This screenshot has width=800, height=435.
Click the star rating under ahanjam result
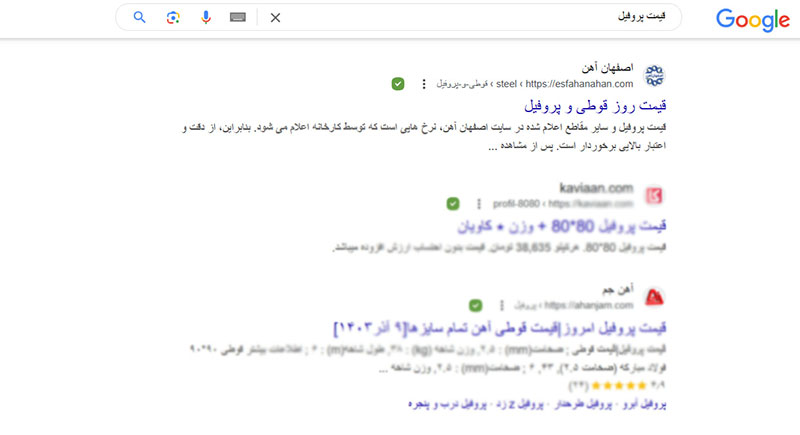(x=619, y=385)
